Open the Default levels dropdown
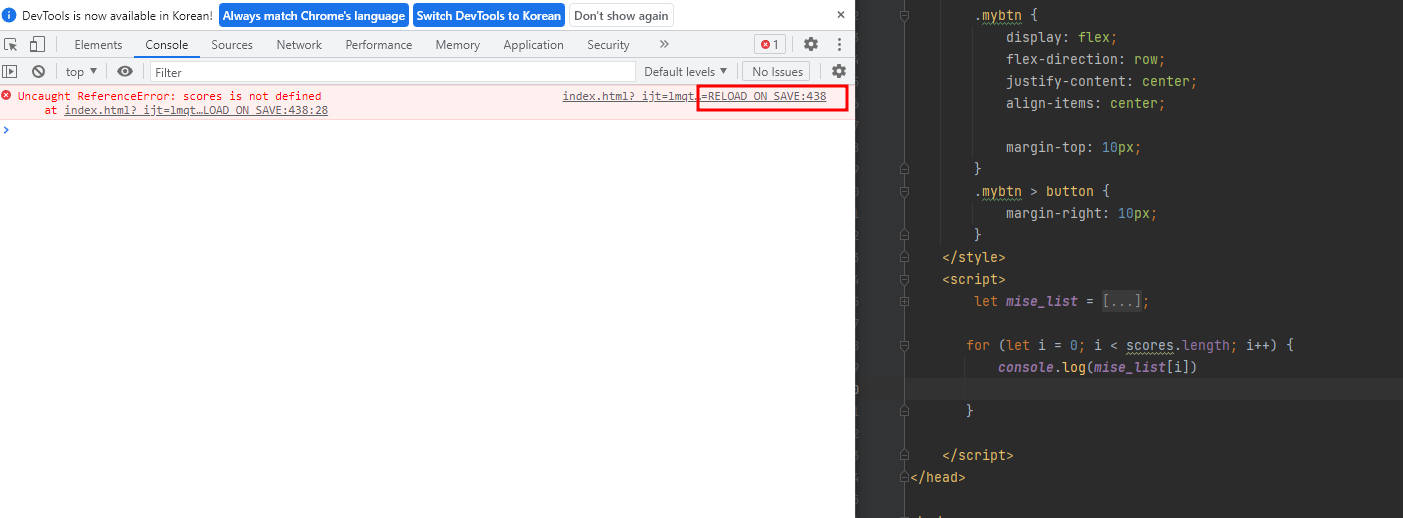This screenshot has height=518, width=1403. pos(686,71)
